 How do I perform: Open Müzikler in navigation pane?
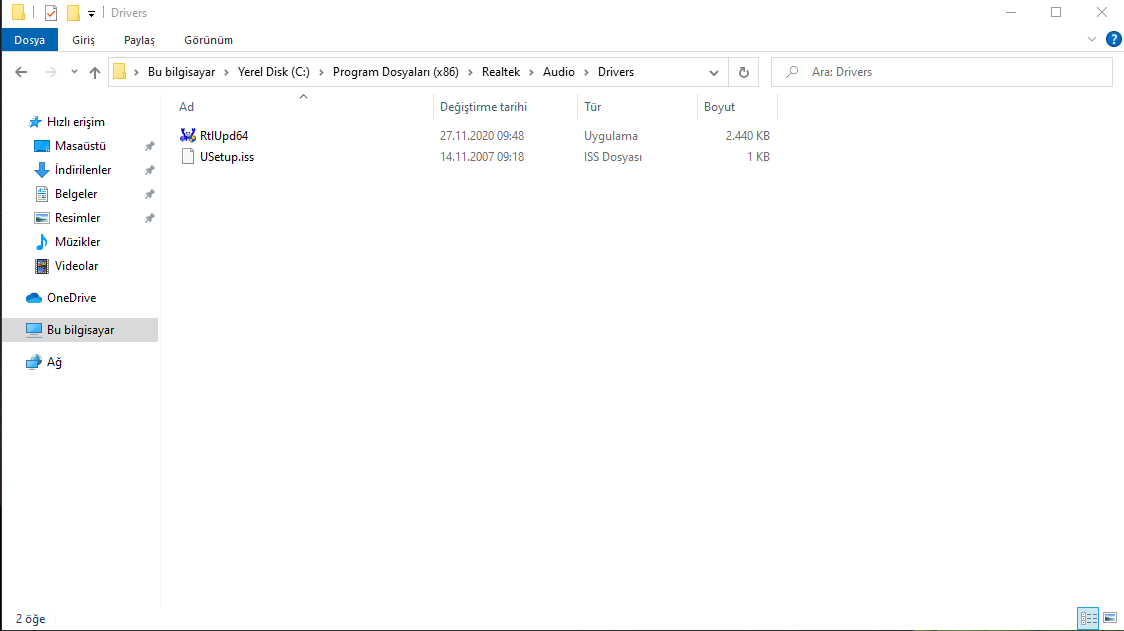pyautogui.click(x=77, y=242)
